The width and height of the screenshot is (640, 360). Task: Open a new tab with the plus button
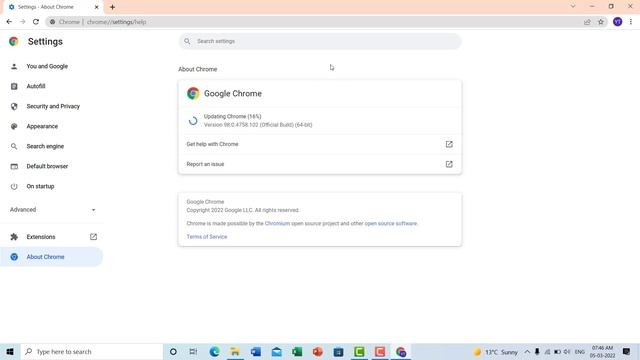[112, 7]
